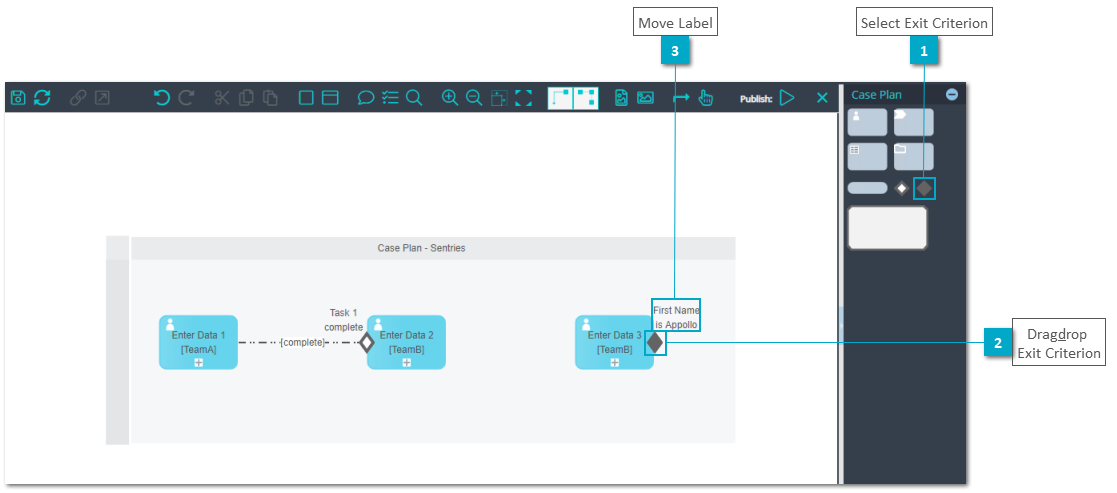Click the 'Case Plan' palette title
This screenshot has width=1117, height=493.
click(876, 95)
